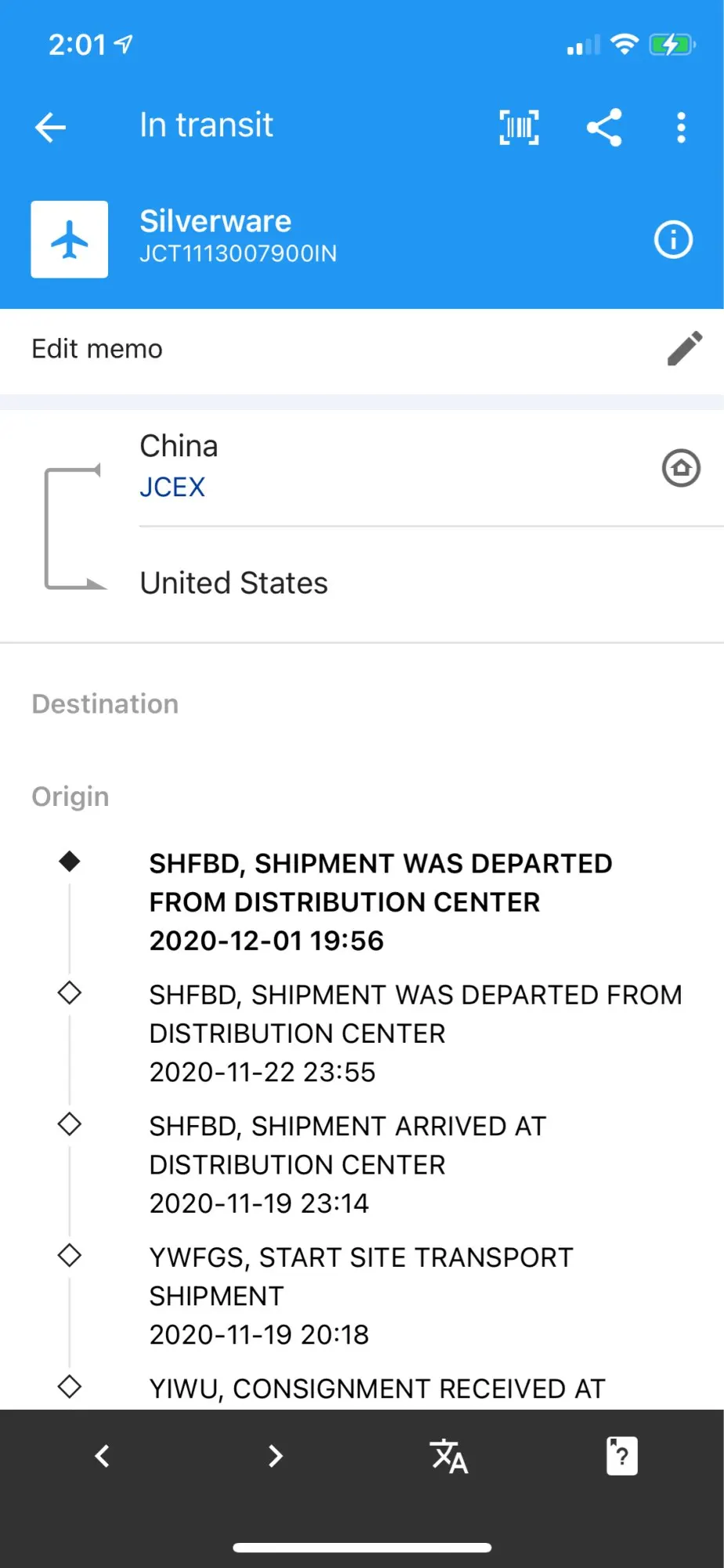This screenshot has height=1568, width=724.
Task: Open the JCEX carrier link
Action: (x=172, y=487)
